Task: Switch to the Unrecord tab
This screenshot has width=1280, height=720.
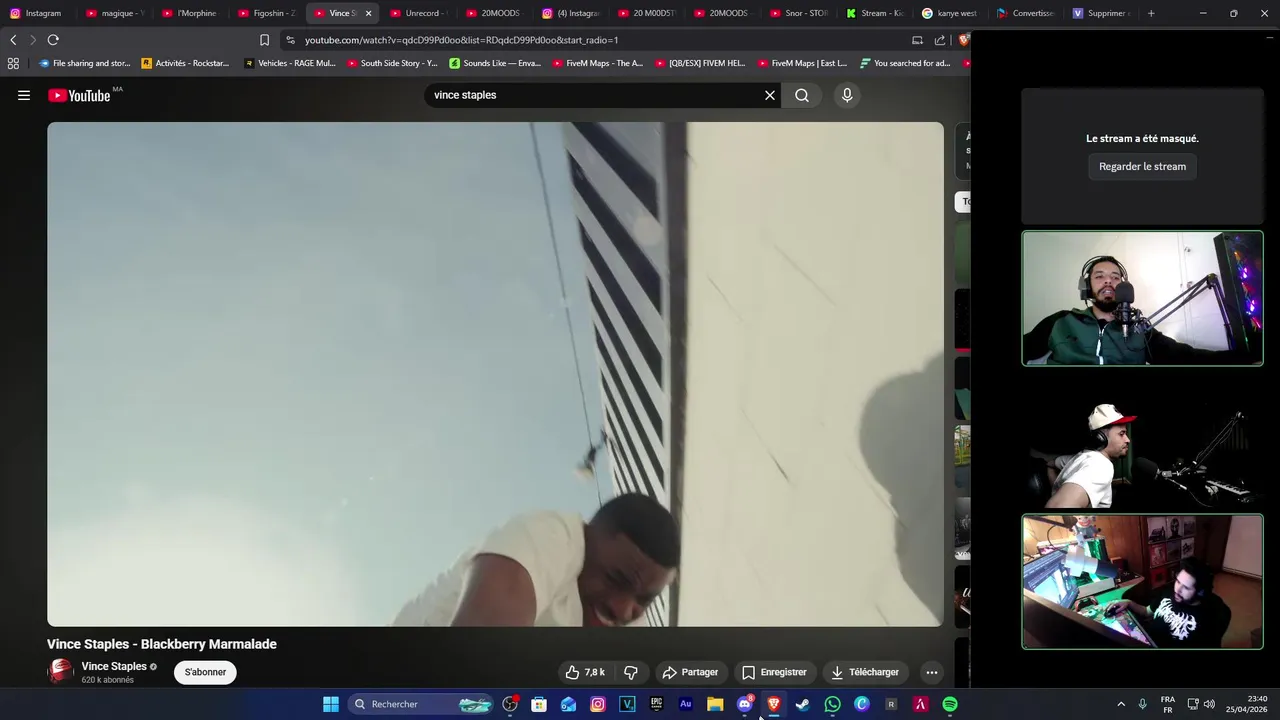Action: 418,13
